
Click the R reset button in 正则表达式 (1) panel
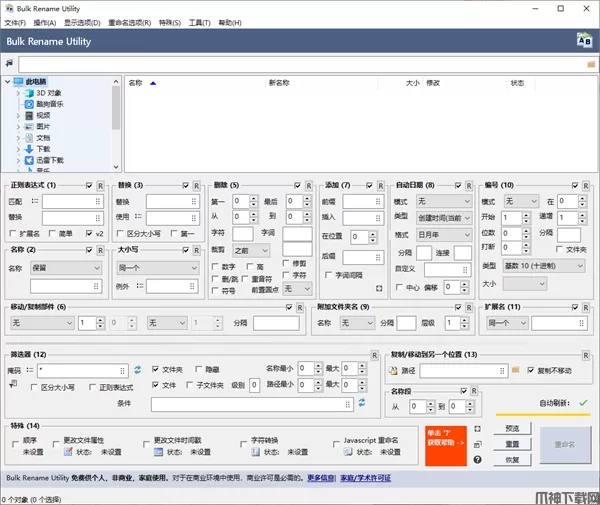tap(100, 185)
